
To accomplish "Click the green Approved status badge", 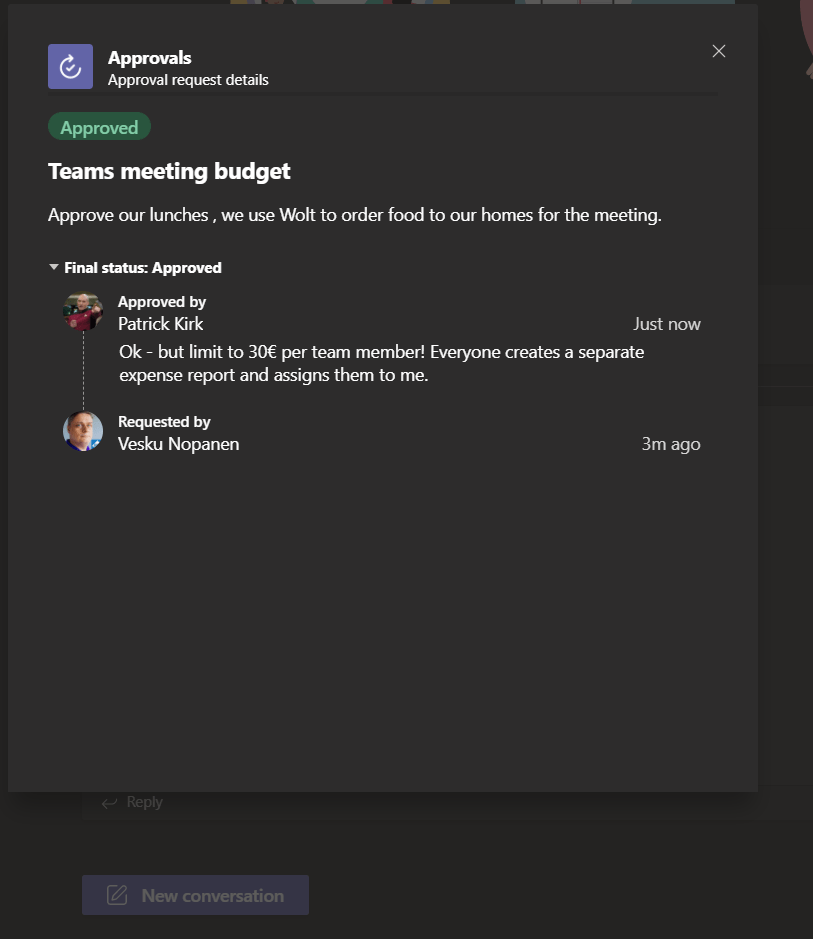I will (99, 127).
